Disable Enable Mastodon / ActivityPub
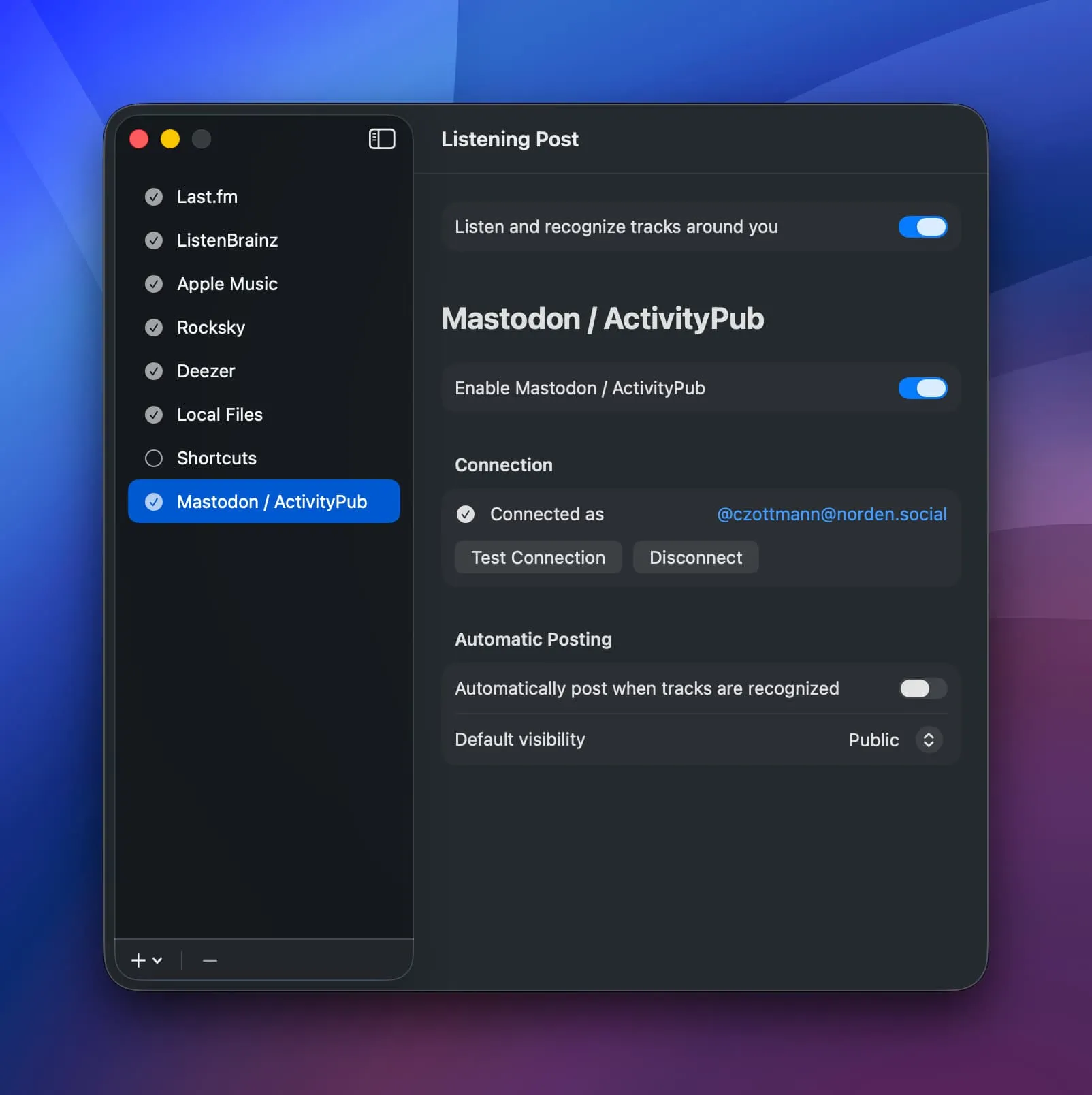 click(x=922, y=388)
